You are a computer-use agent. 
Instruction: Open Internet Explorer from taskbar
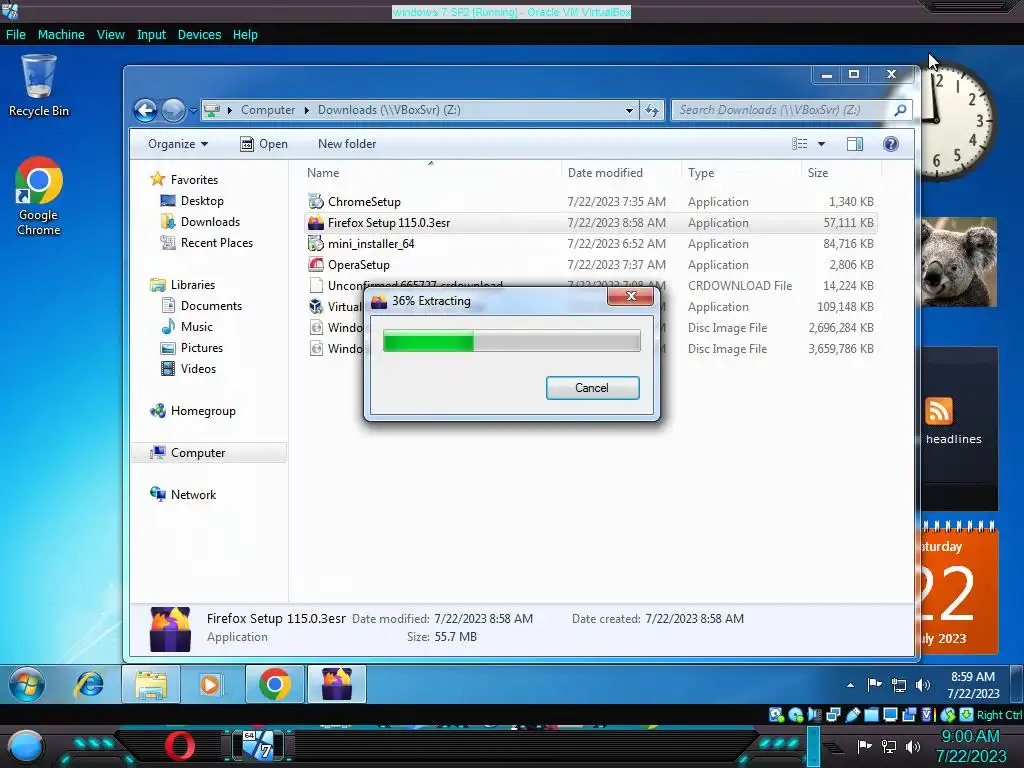pyautogui.click(x=88, y=684)
